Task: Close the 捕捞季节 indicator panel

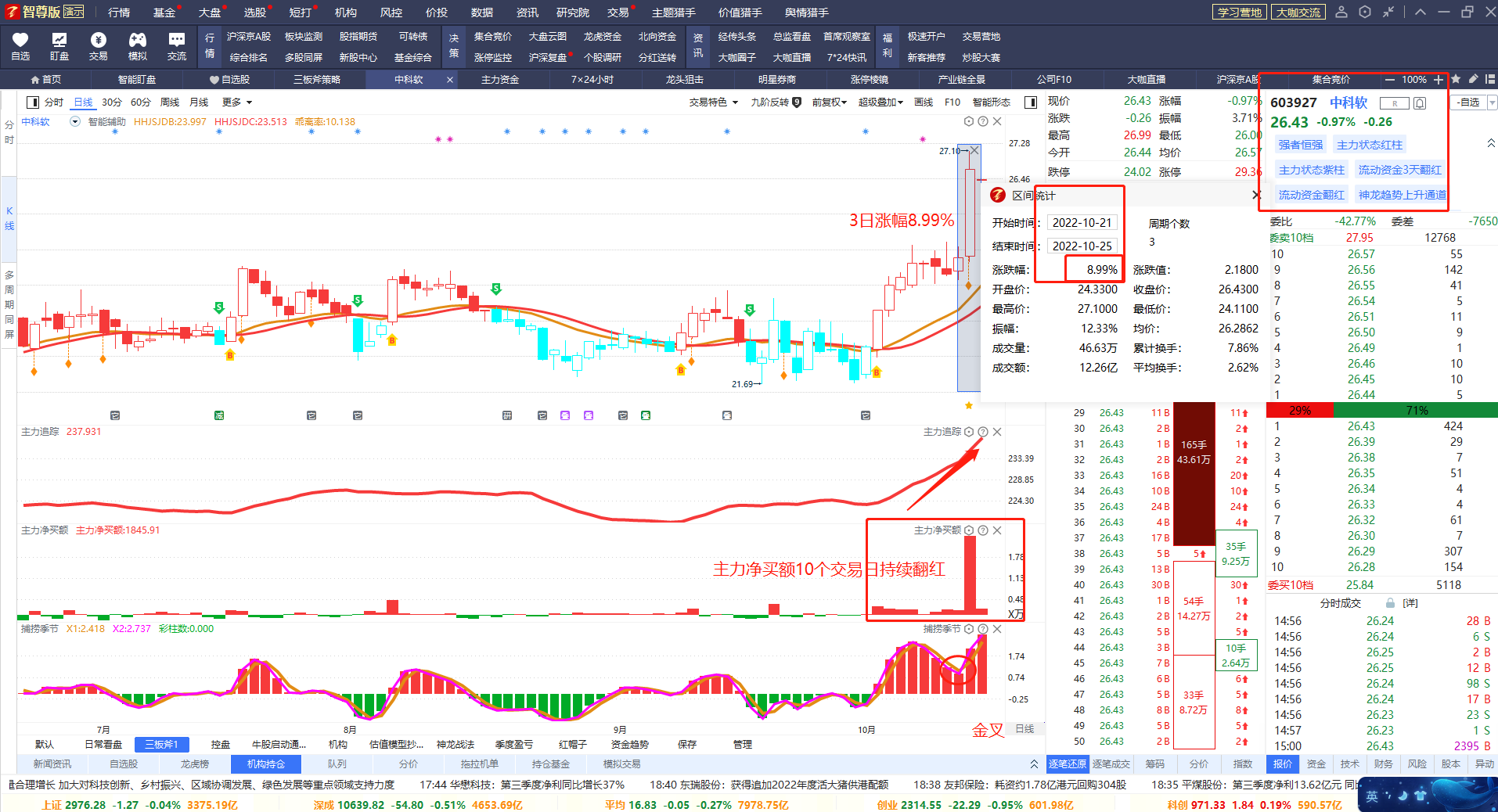Action: coord(997,629)
